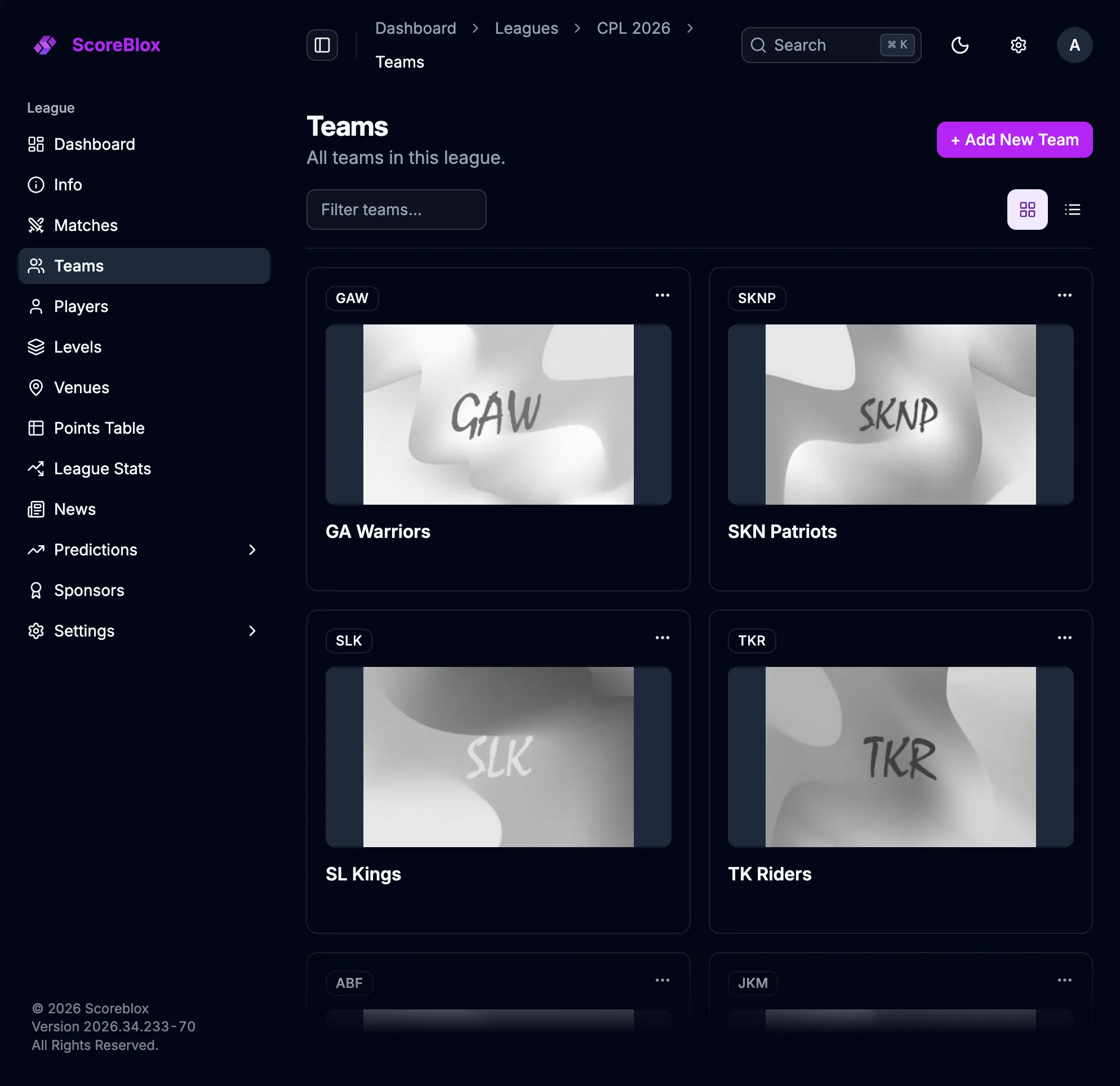Open the TKR team logo thumbnail

(901, 757)
